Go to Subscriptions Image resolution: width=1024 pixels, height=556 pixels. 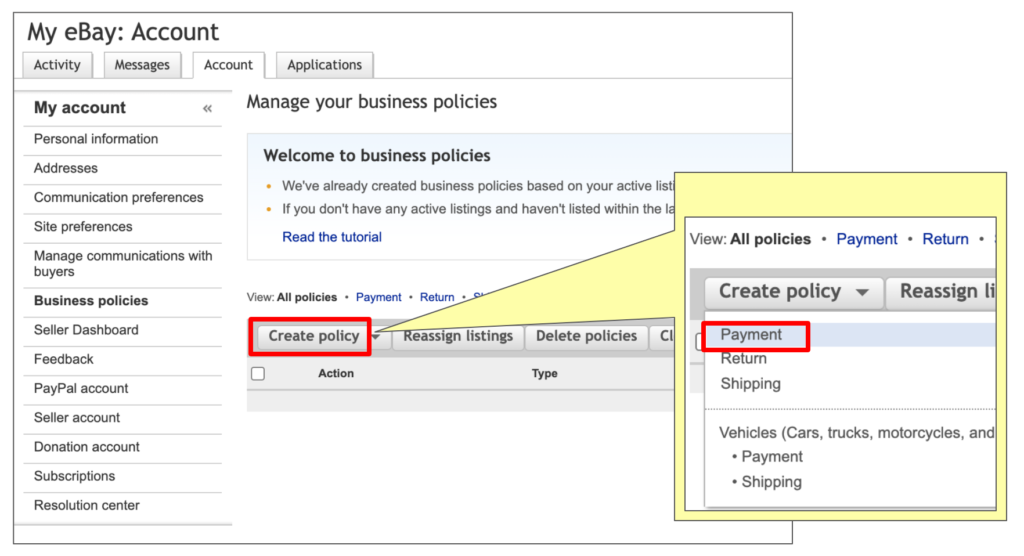click(x=74, y=476)
